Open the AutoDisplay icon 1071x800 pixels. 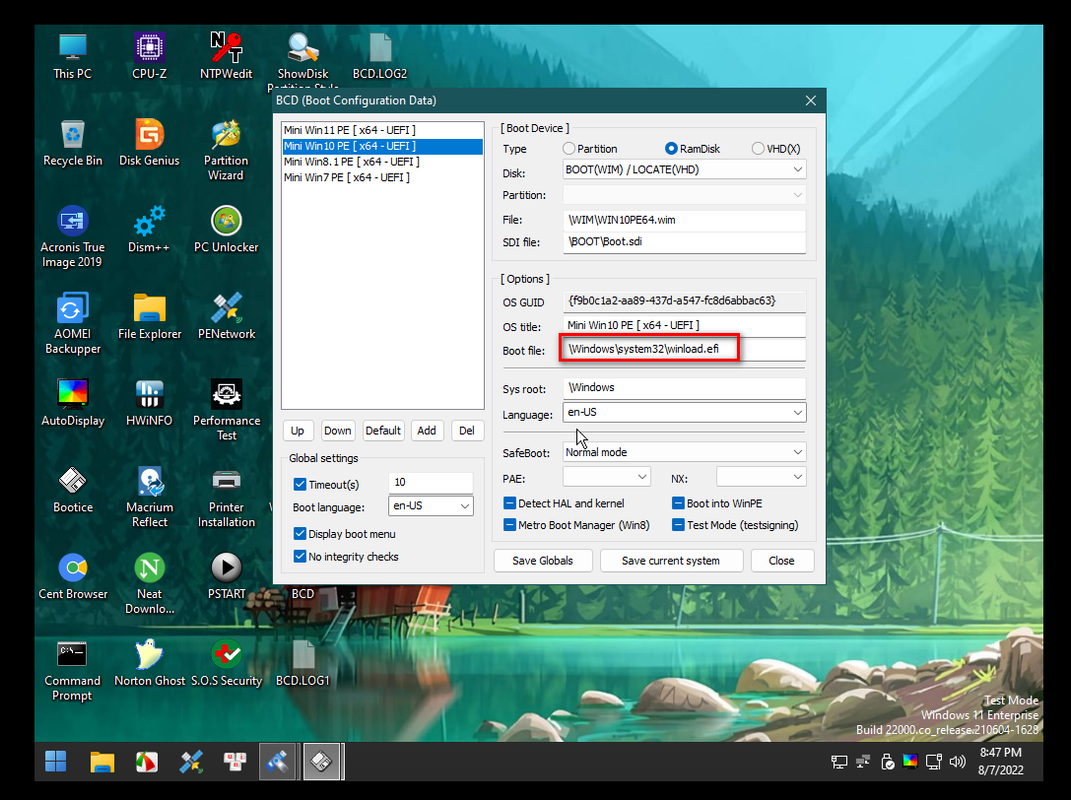(72, 403)
